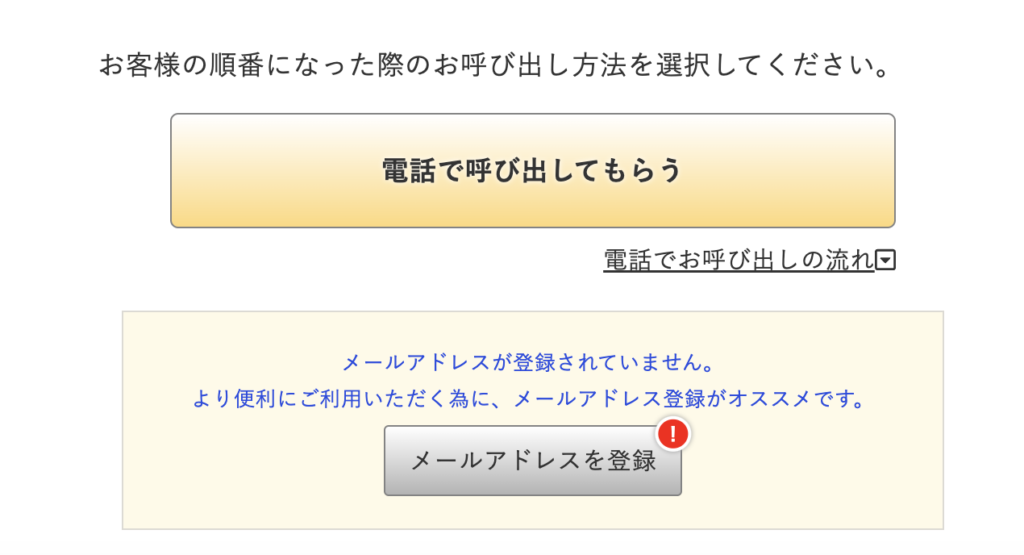Click the メールアドレスを登録 button

[x=532, y=461]
